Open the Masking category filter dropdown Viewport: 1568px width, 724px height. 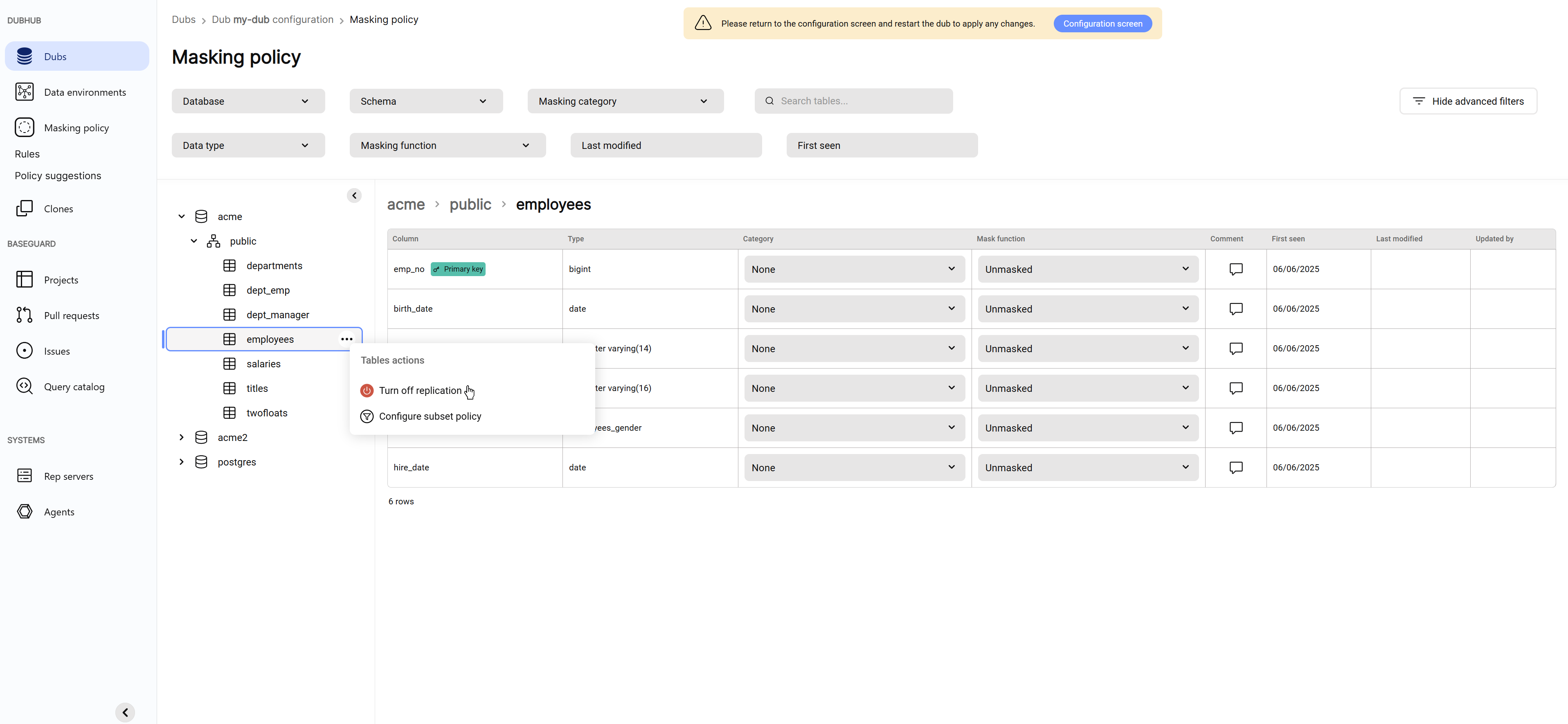[625, 101]
